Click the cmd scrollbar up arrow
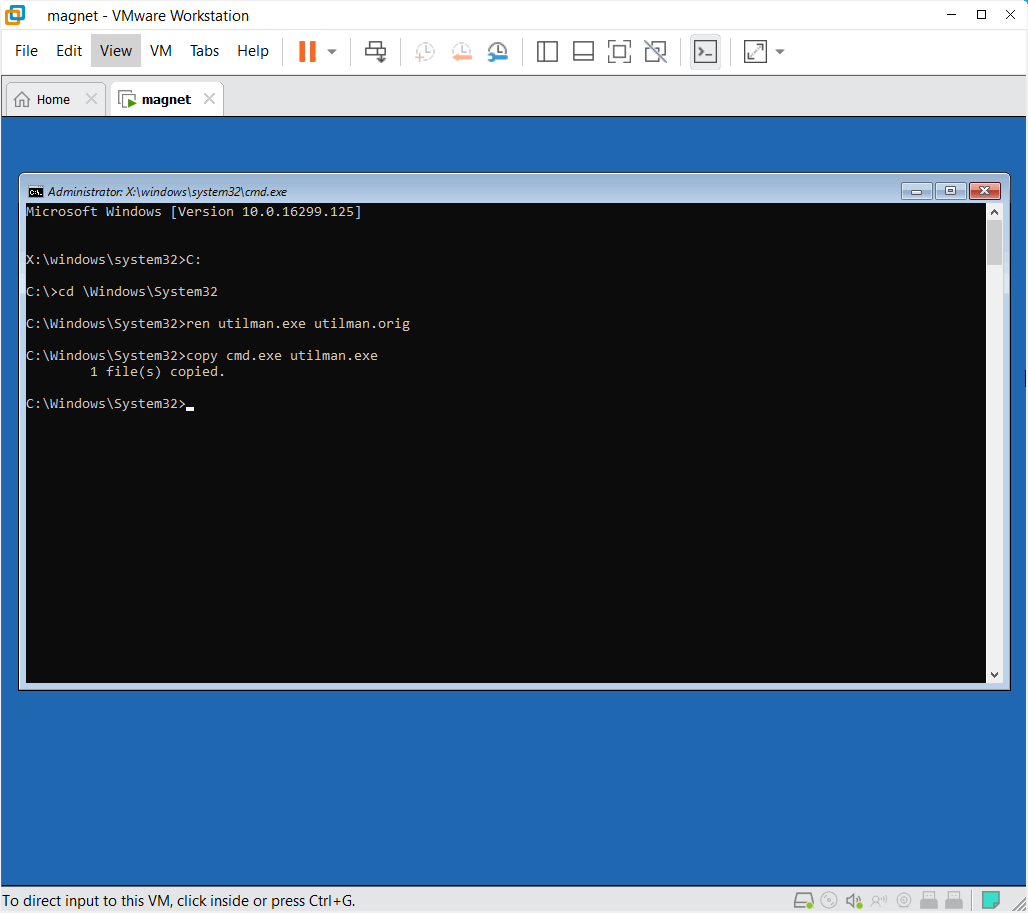Image resolution: width=1028 pixels, height=913 pixels. coord(994,212)
